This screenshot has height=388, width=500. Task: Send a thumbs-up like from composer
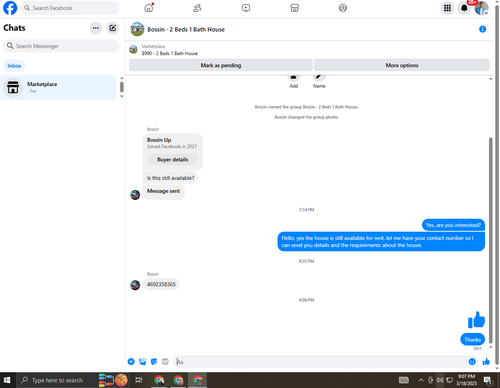pyautogui.click(x=486, y=362)
